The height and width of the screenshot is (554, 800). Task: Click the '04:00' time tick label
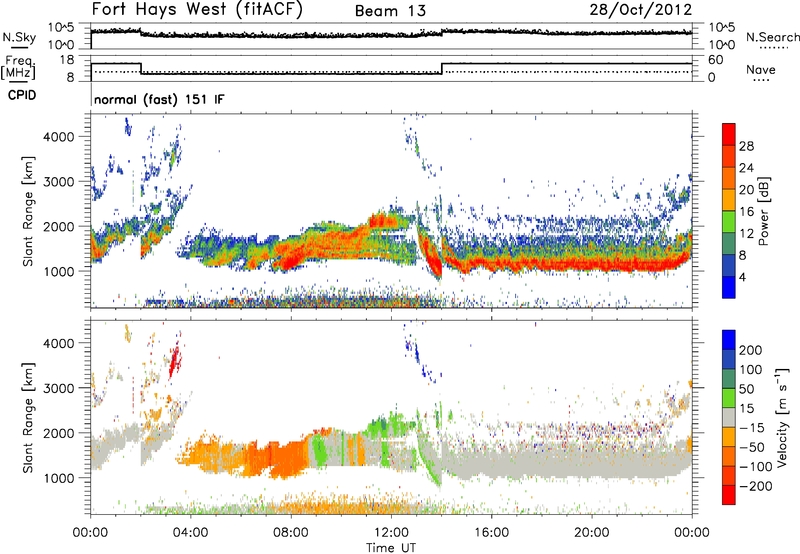191,533
